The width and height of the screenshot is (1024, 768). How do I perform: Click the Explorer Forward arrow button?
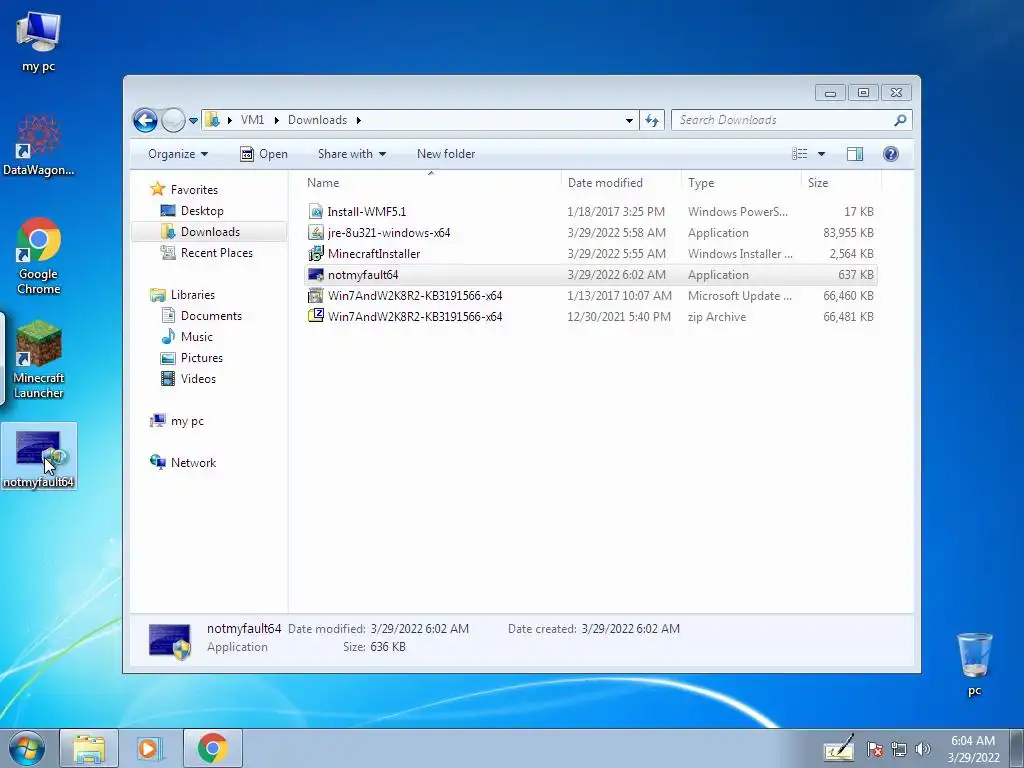(173, 120)
